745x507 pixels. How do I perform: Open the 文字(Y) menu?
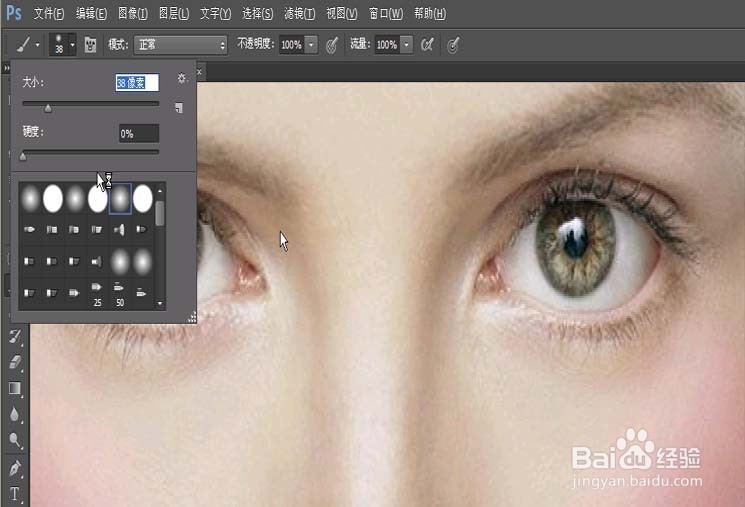click(215, 13)
